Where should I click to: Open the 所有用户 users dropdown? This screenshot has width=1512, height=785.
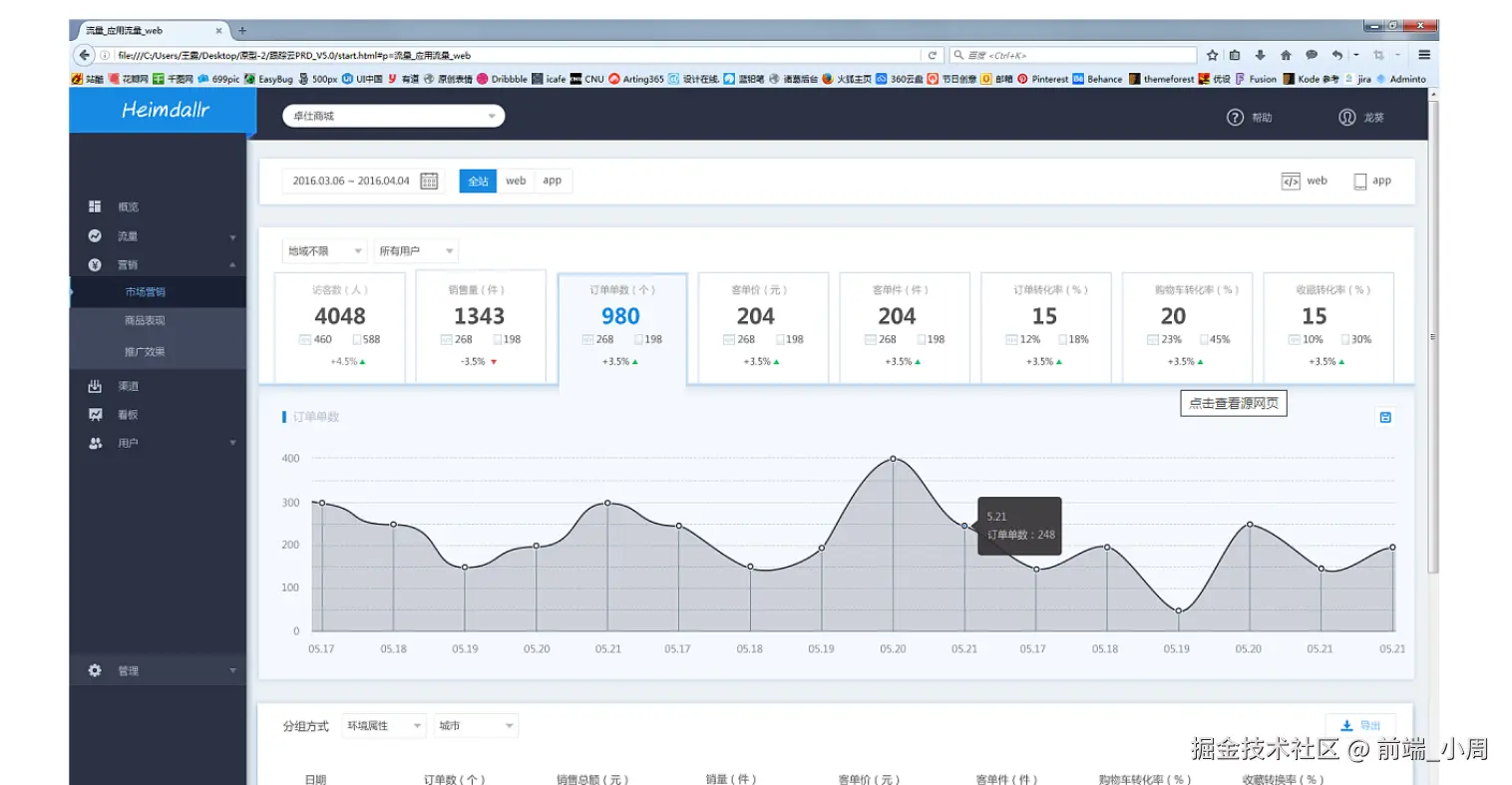point(416,251)
